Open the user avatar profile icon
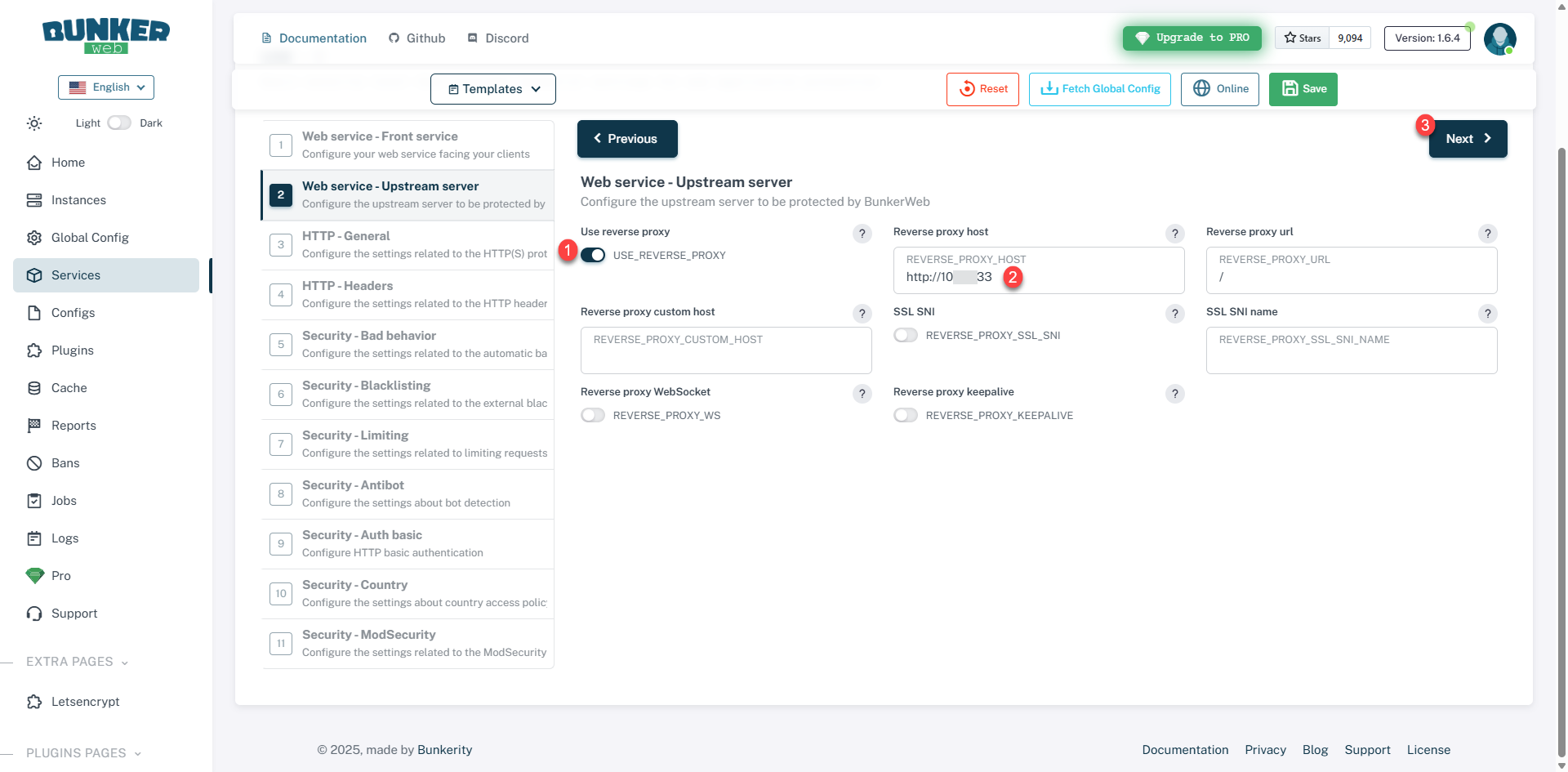 pyautogui.click(x=1499, y=38)
